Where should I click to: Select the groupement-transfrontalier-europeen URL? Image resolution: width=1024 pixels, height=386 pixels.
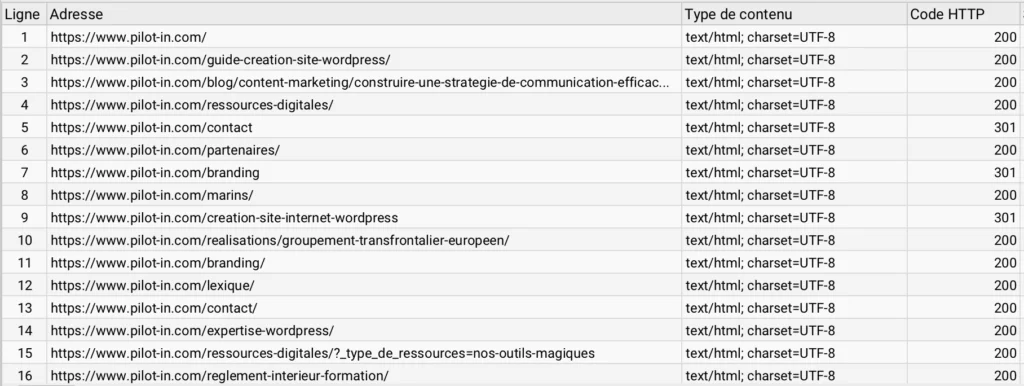coord(280,240)
